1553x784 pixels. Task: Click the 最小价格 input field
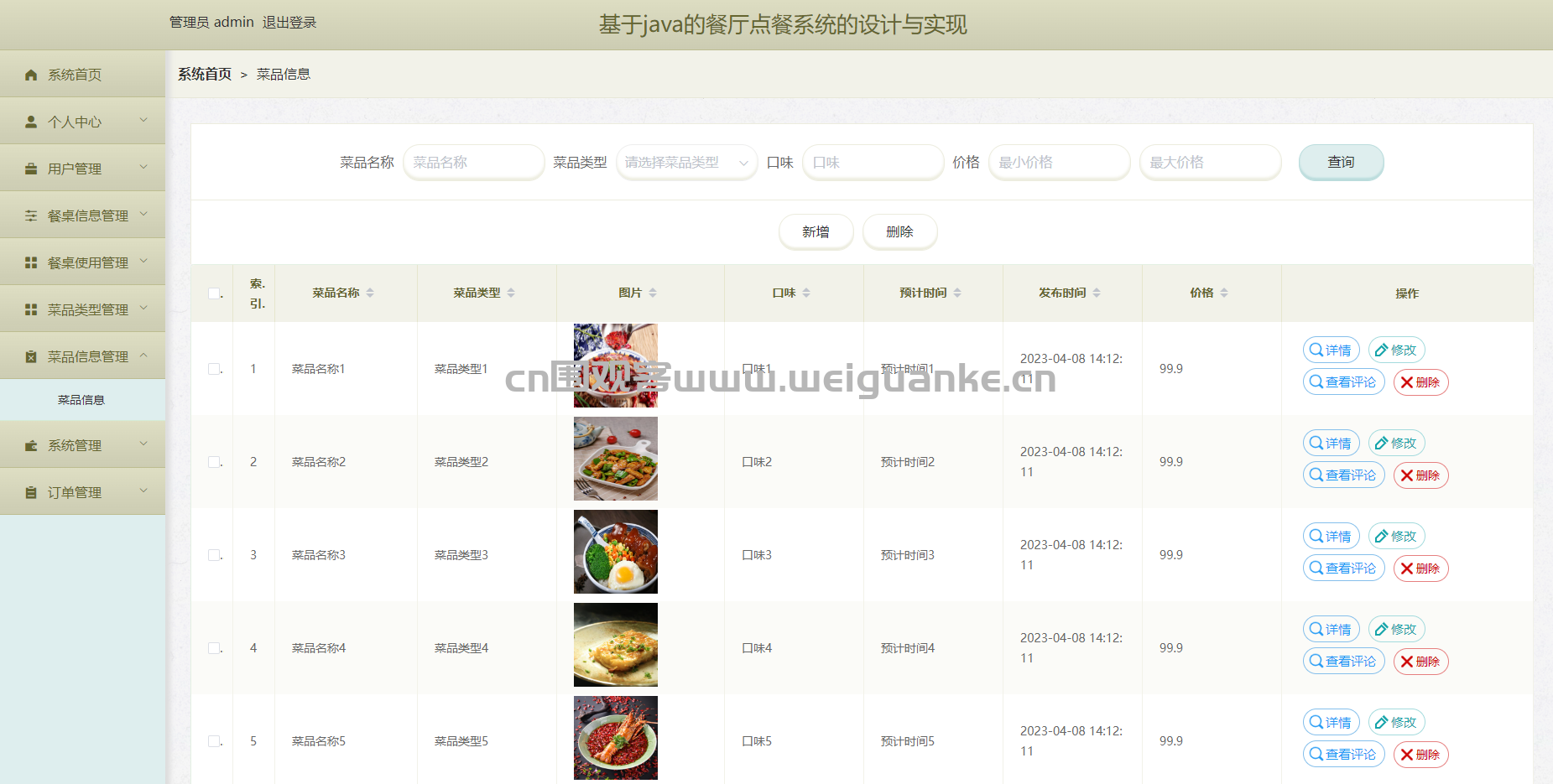[x=1059, y=163]
